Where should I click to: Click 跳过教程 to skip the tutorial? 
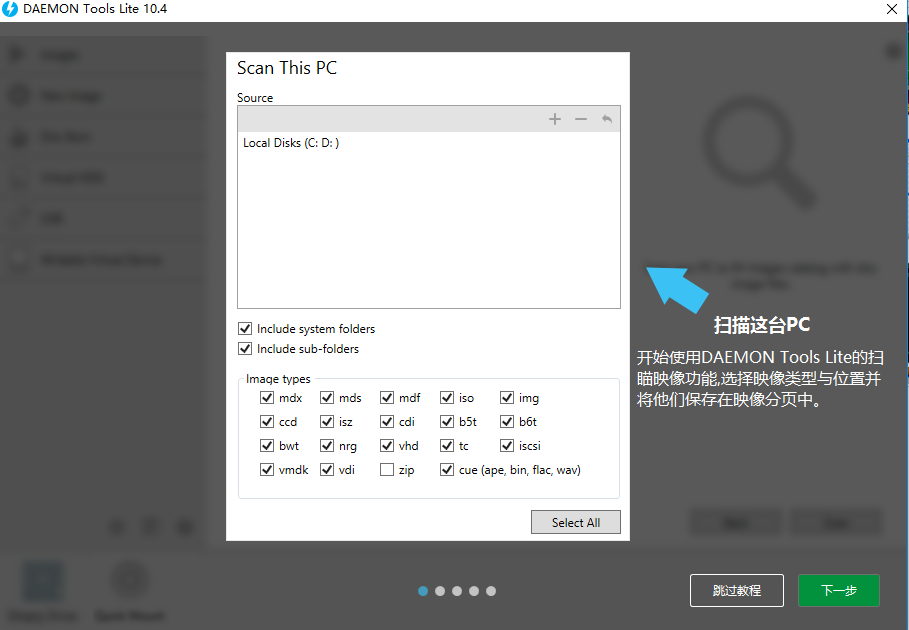(737, 590)
